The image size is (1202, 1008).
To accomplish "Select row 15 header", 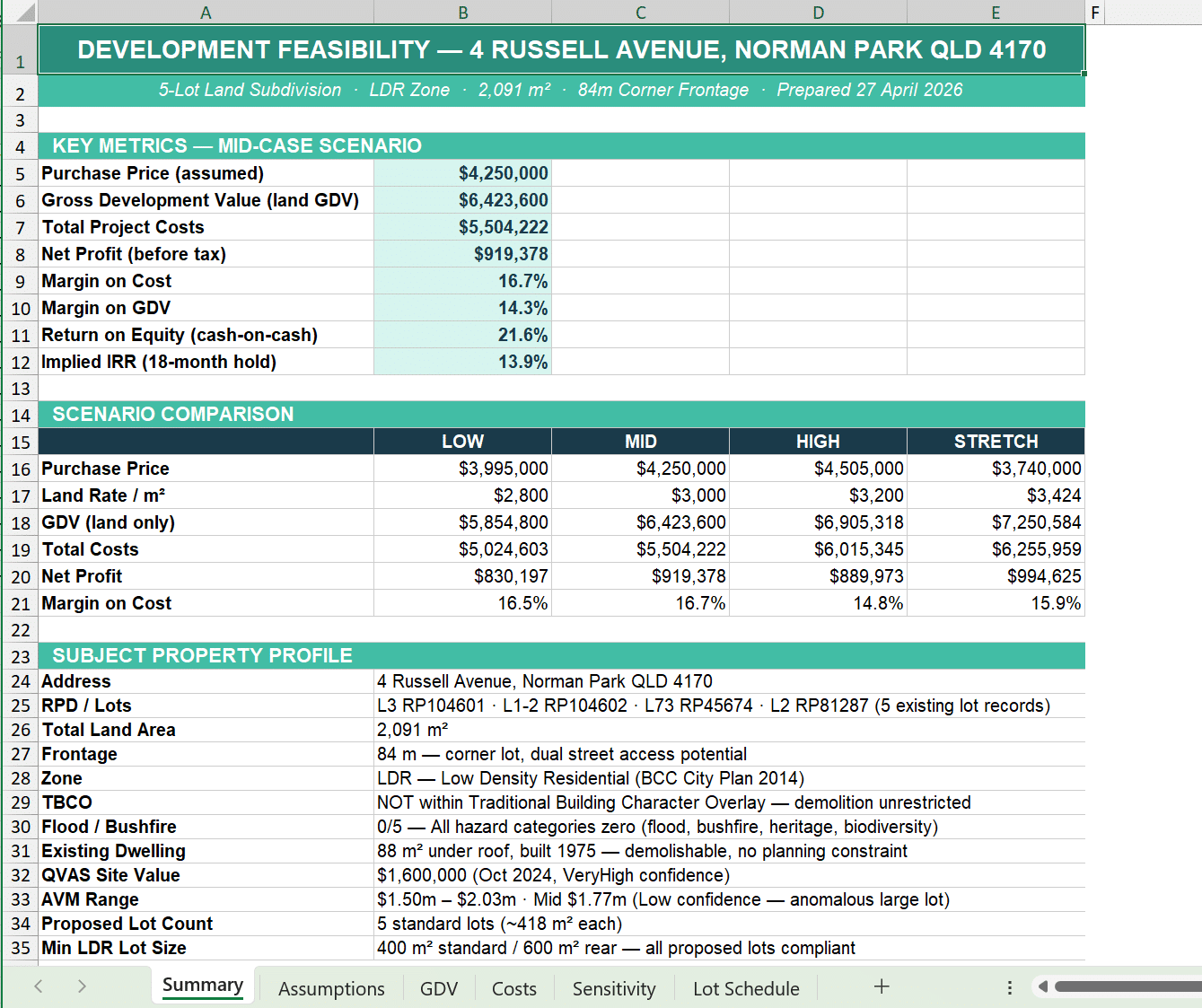I will (20, 443).
